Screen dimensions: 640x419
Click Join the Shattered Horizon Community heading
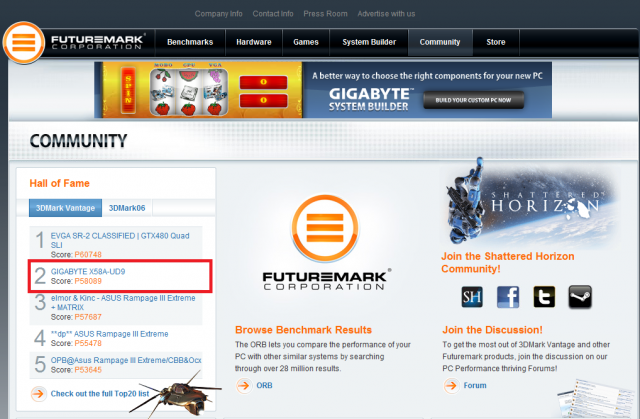tap(508, 262)
